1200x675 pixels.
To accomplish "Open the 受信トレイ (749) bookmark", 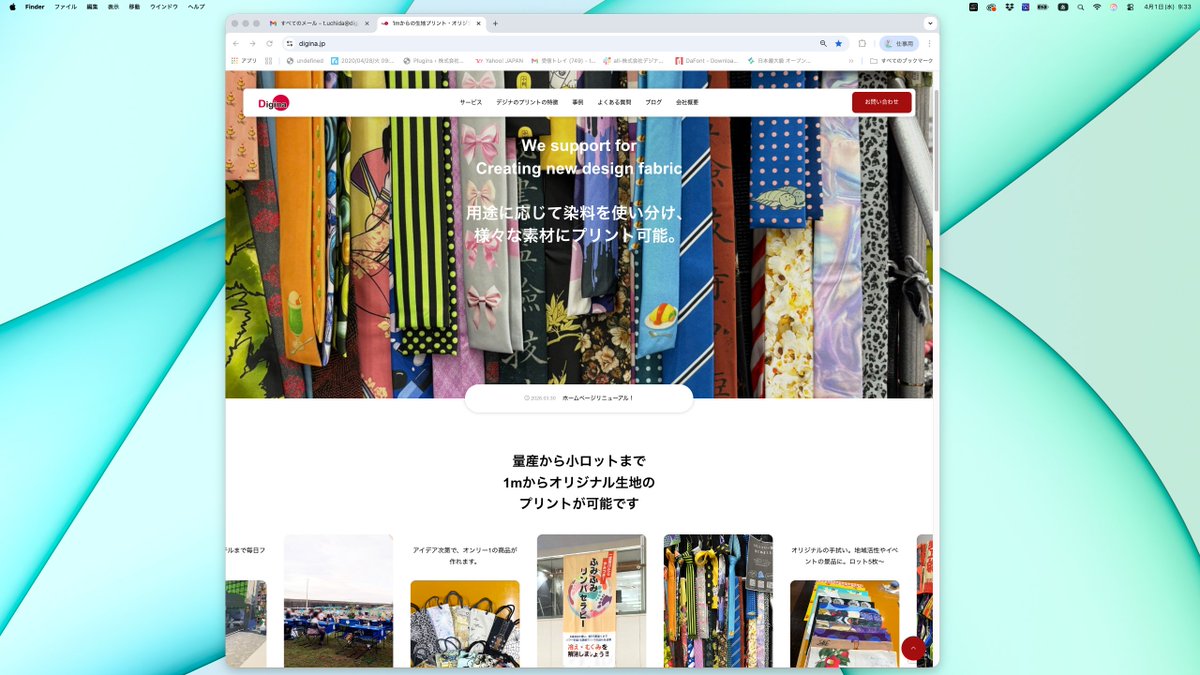I will [x=564, y=60].
